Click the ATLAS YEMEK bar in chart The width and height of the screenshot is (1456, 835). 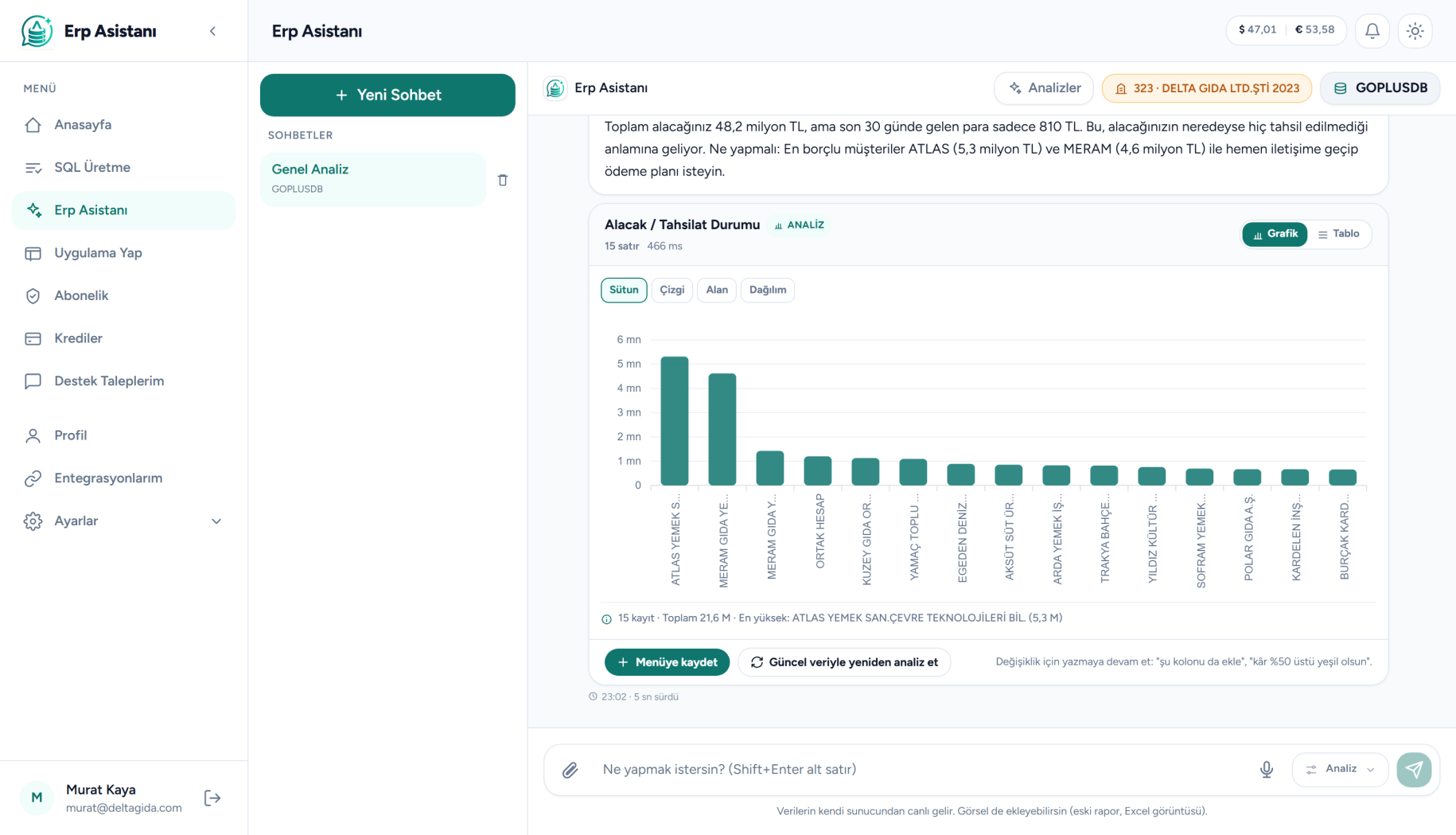pyautogui.click(x=675, y=421)
